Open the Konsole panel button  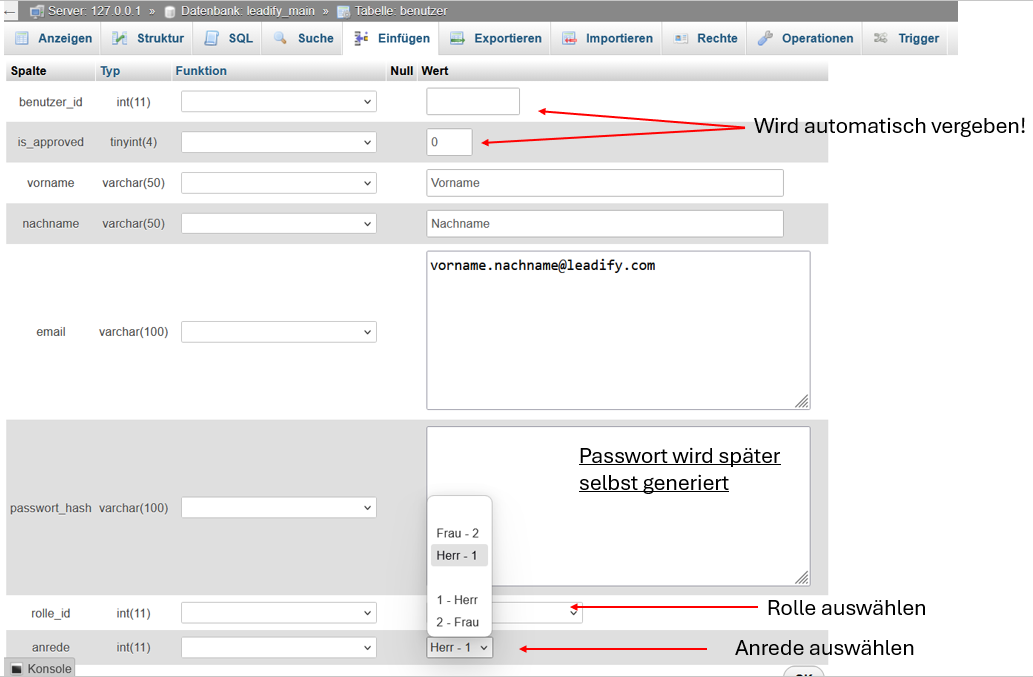pos(41,668)
